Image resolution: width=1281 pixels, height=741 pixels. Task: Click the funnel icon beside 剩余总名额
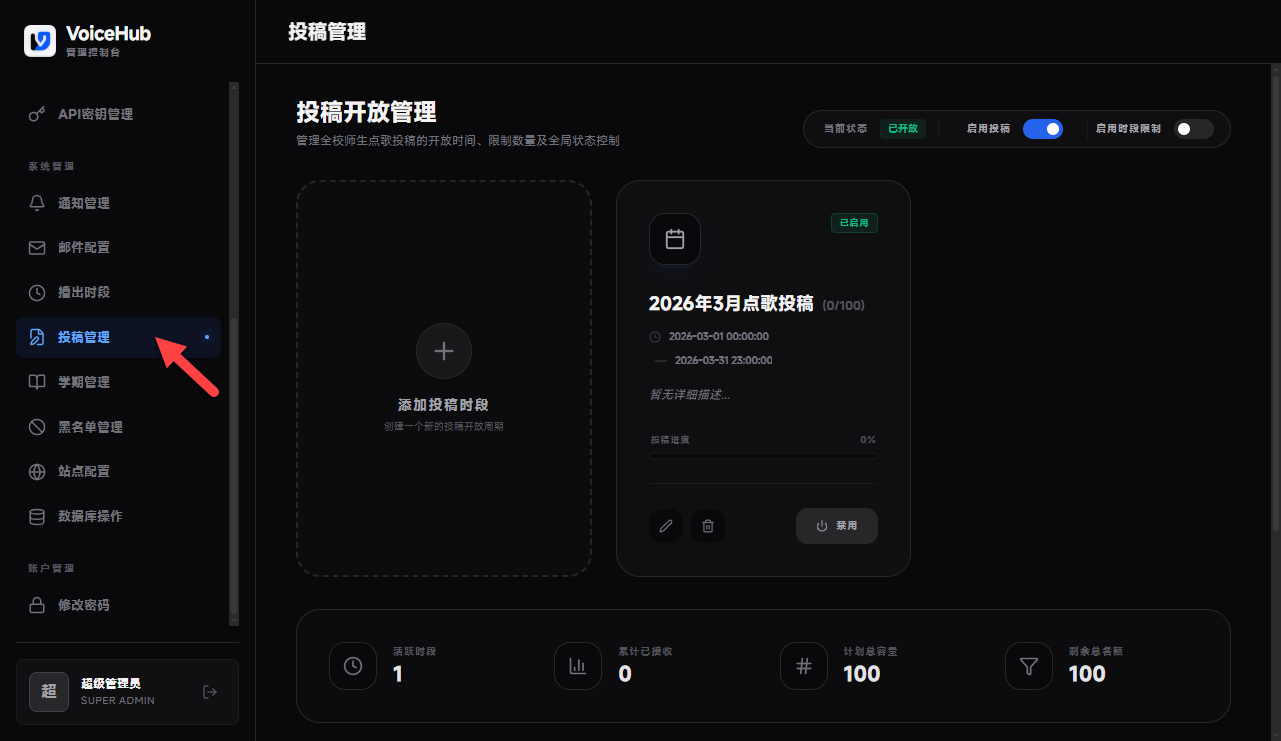coord(1029,666)
